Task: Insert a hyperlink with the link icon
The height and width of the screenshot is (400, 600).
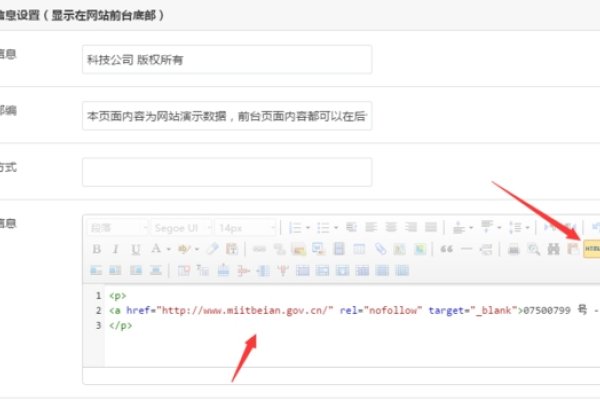Action: coord(259,249)
